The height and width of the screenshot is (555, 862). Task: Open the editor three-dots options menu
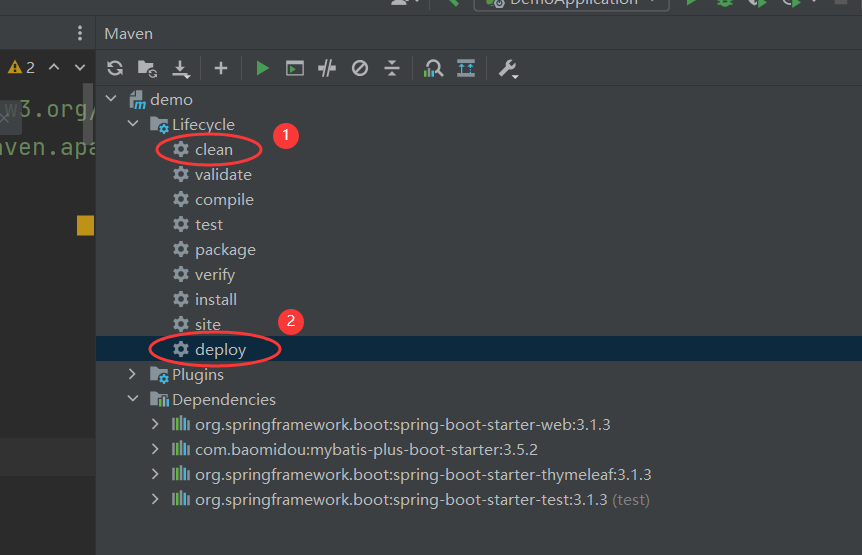pyautogui.click(x=80, y=34)
